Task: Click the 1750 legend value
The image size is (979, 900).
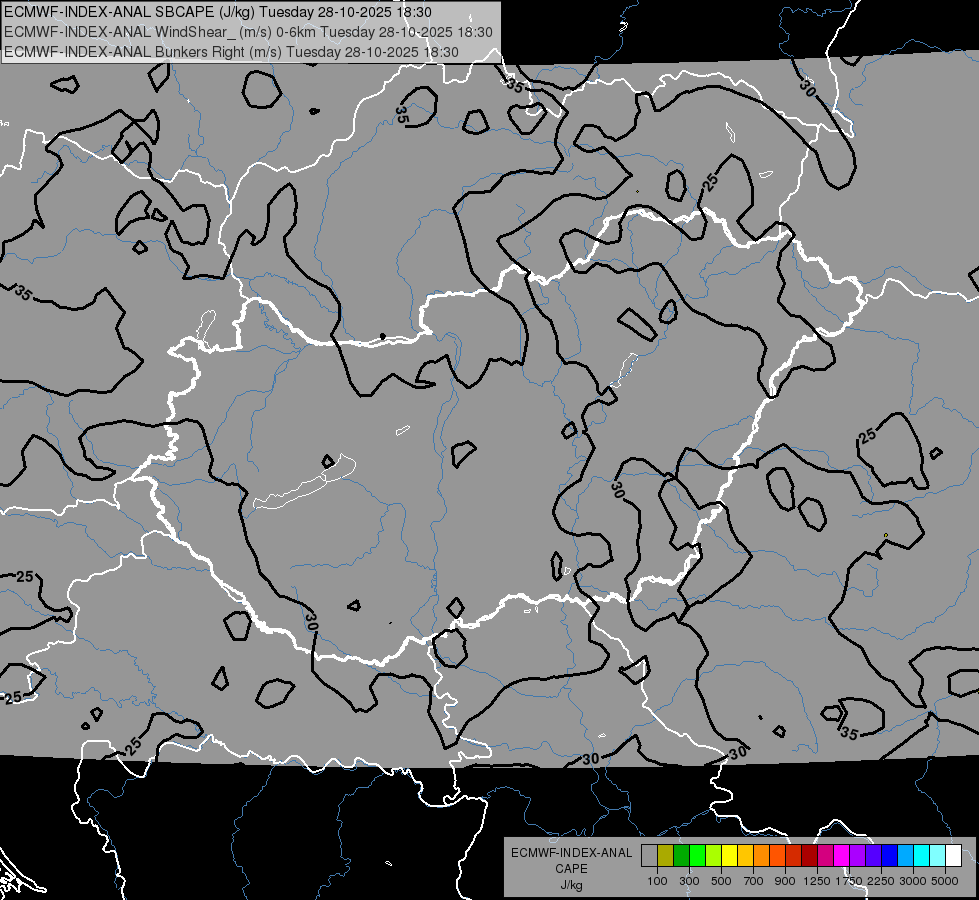Action: (849, 881)
